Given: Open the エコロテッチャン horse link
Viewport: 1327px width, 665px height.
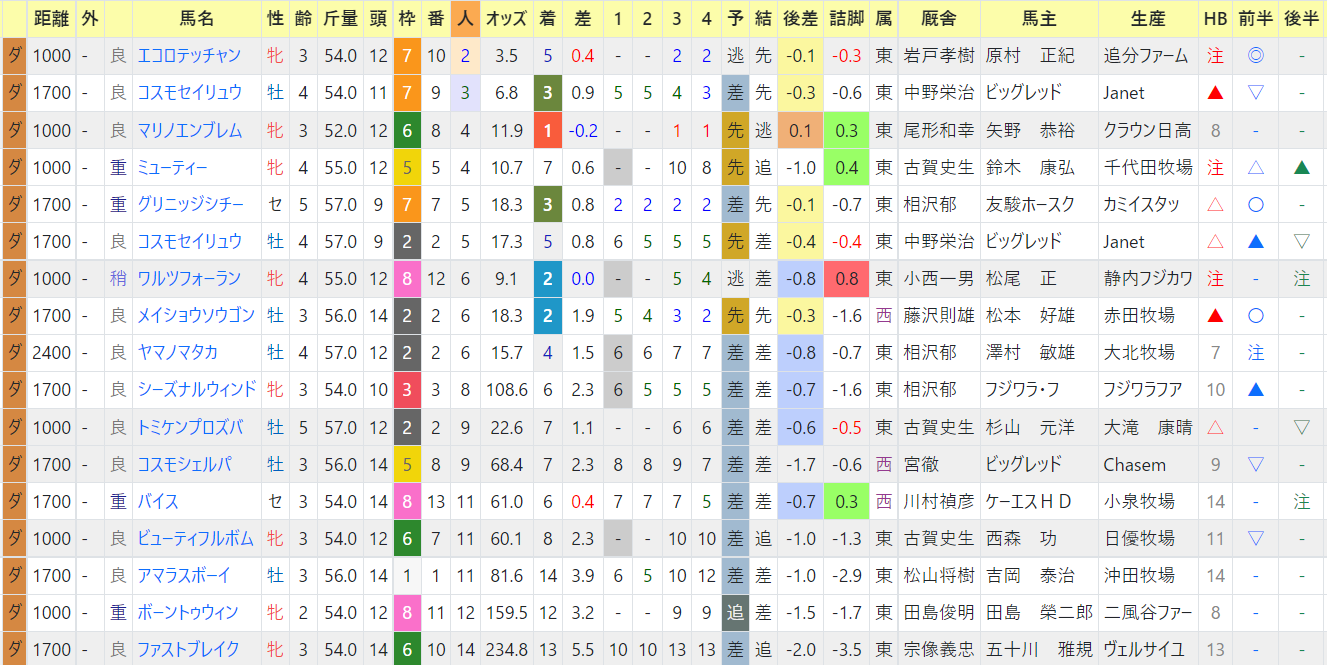Looking at the screenshot, I should pyautogui.click(x=188, y=56).
